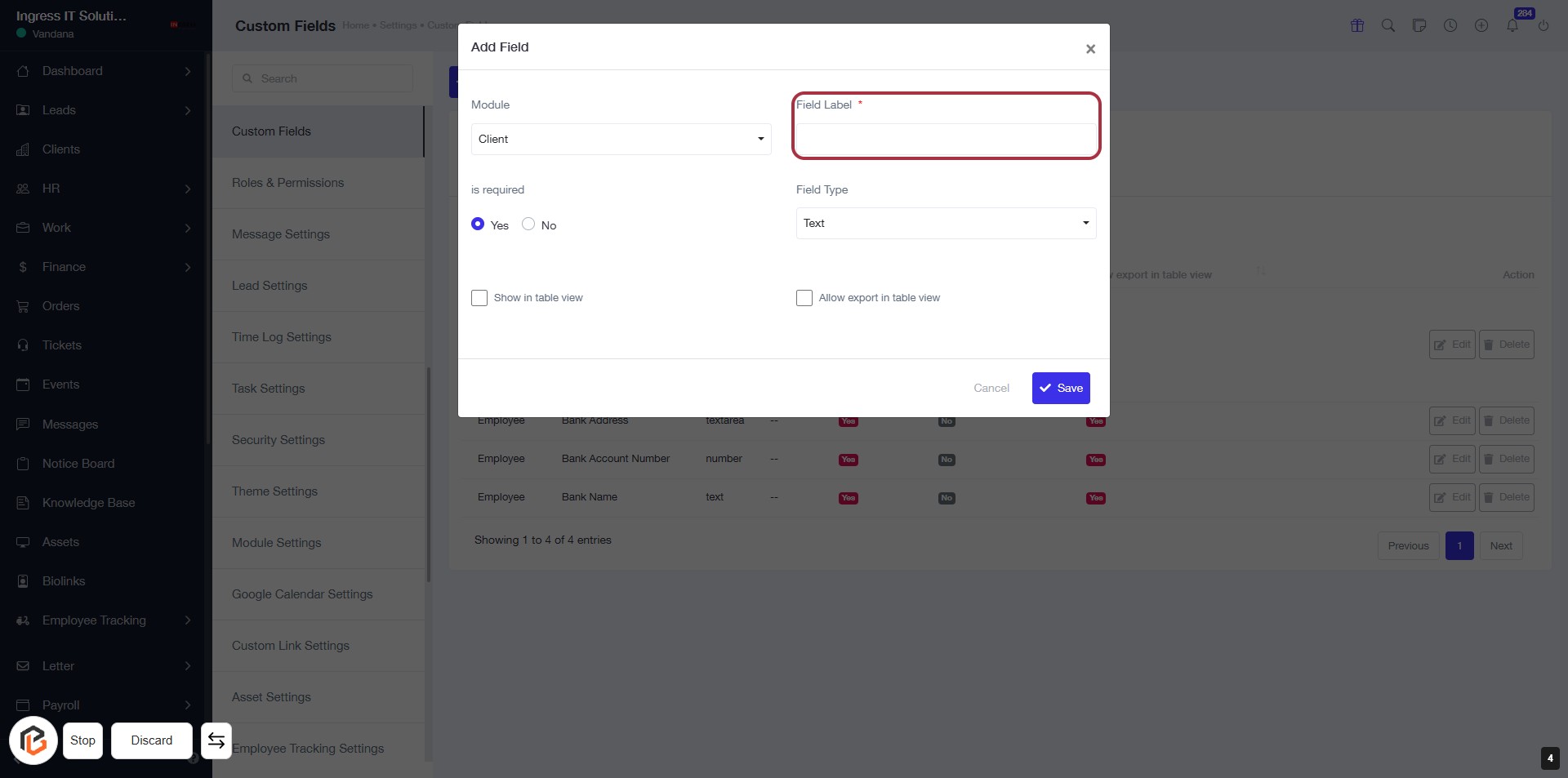Click the Field Label input box

pos(946,139)
